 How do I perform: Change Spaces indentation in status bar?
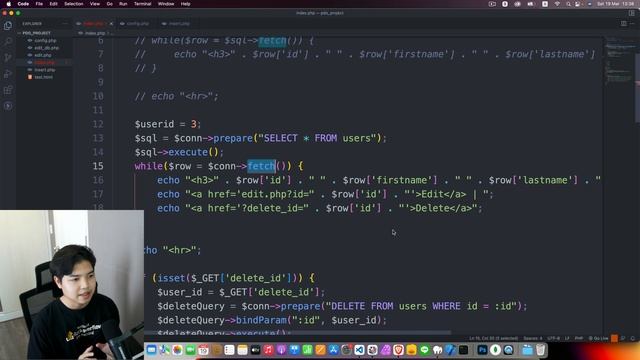click(533, 338)
